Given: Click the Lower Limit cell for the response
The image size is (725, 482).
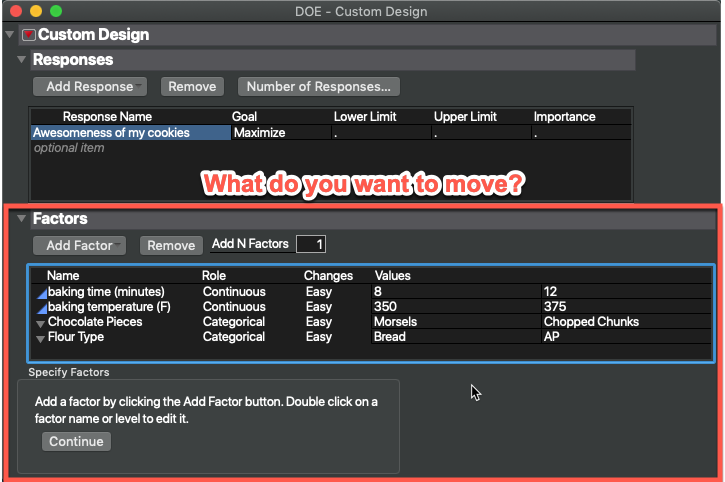Looking at the screenshot, I should pos(381,133).
